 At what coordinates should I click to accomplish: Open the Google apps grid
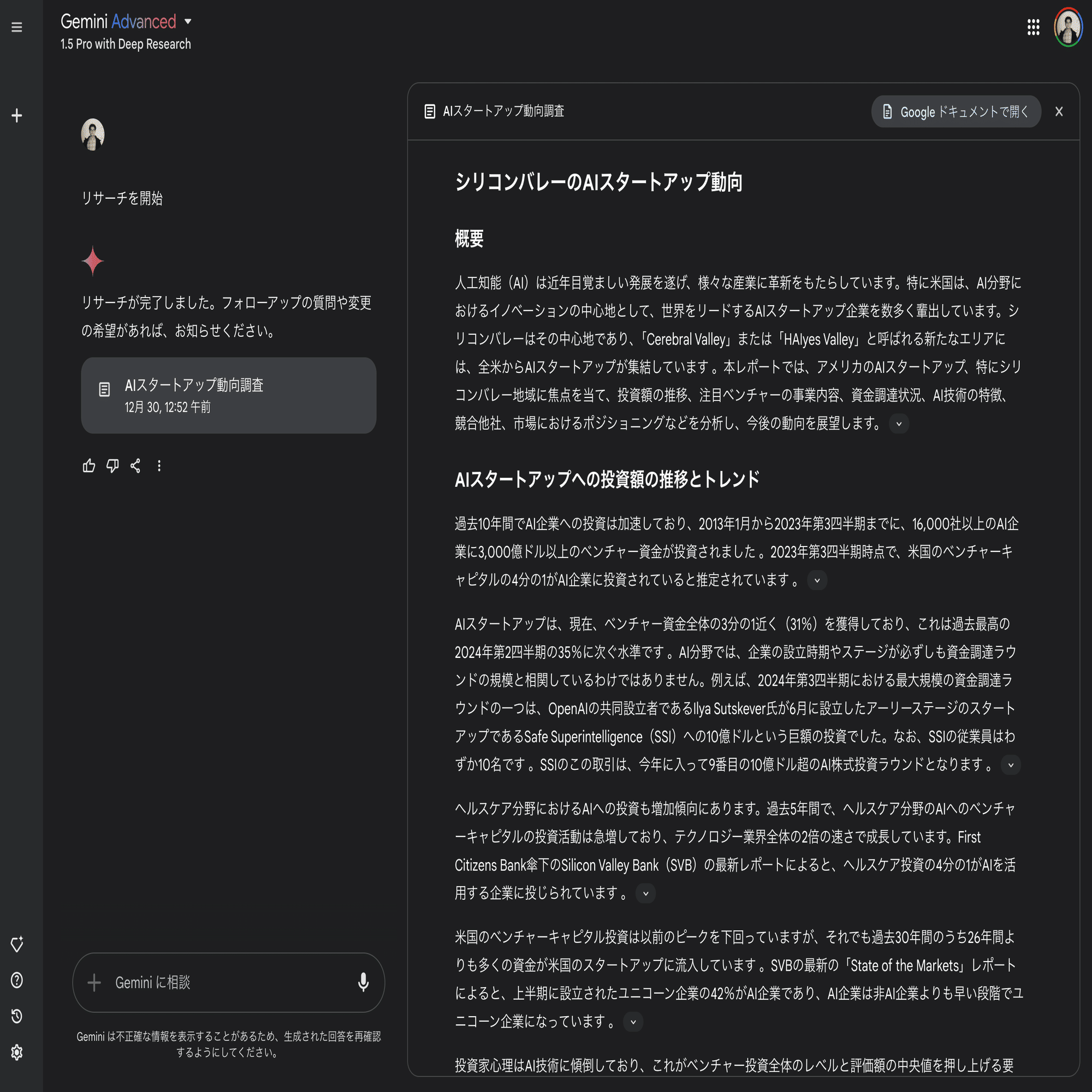click(1033, 27)
